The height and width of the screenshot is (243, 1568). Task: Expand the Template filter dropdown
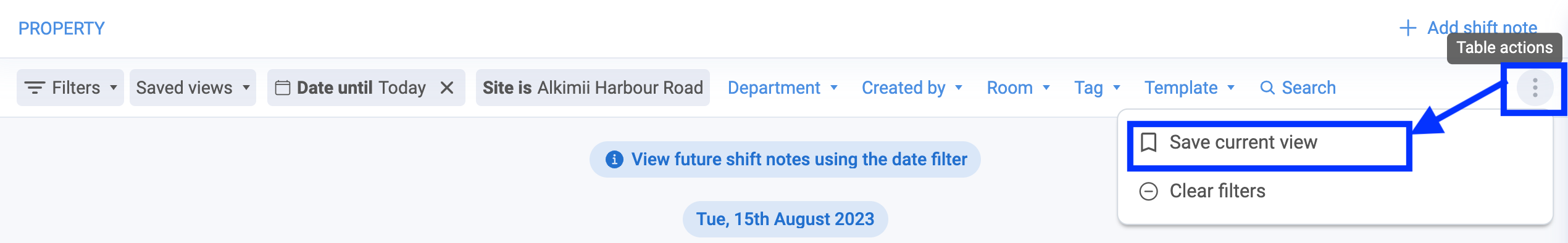click(x=1190, y=88)
